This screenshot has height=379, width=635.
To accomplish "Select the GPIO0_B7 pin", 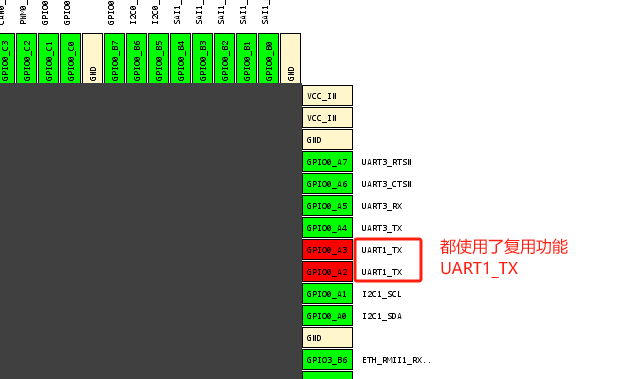I will pos(115,58).
